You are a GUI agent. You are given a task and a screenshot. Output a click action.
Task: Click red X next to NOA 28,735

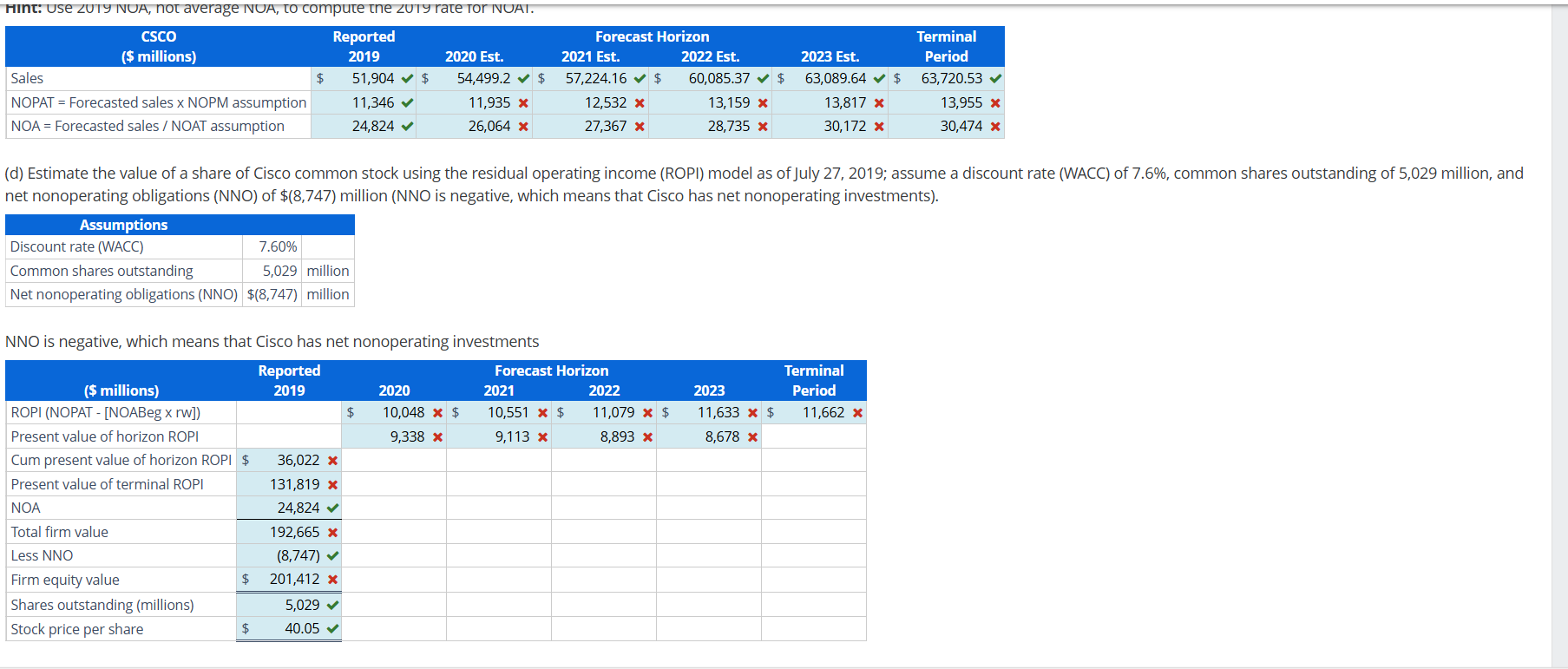[x=763, y=127]
